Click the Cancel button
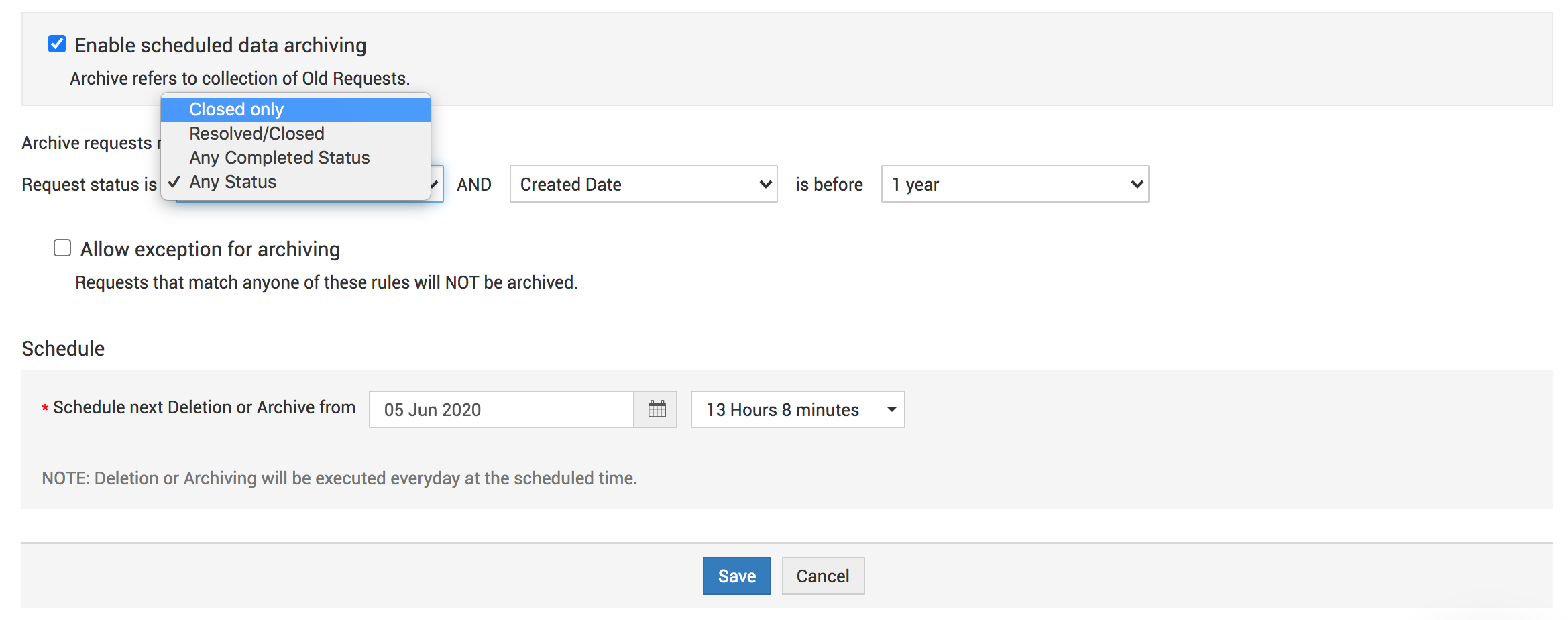The width and height of the screenshot is (1568, 620). tap(822, 576)
